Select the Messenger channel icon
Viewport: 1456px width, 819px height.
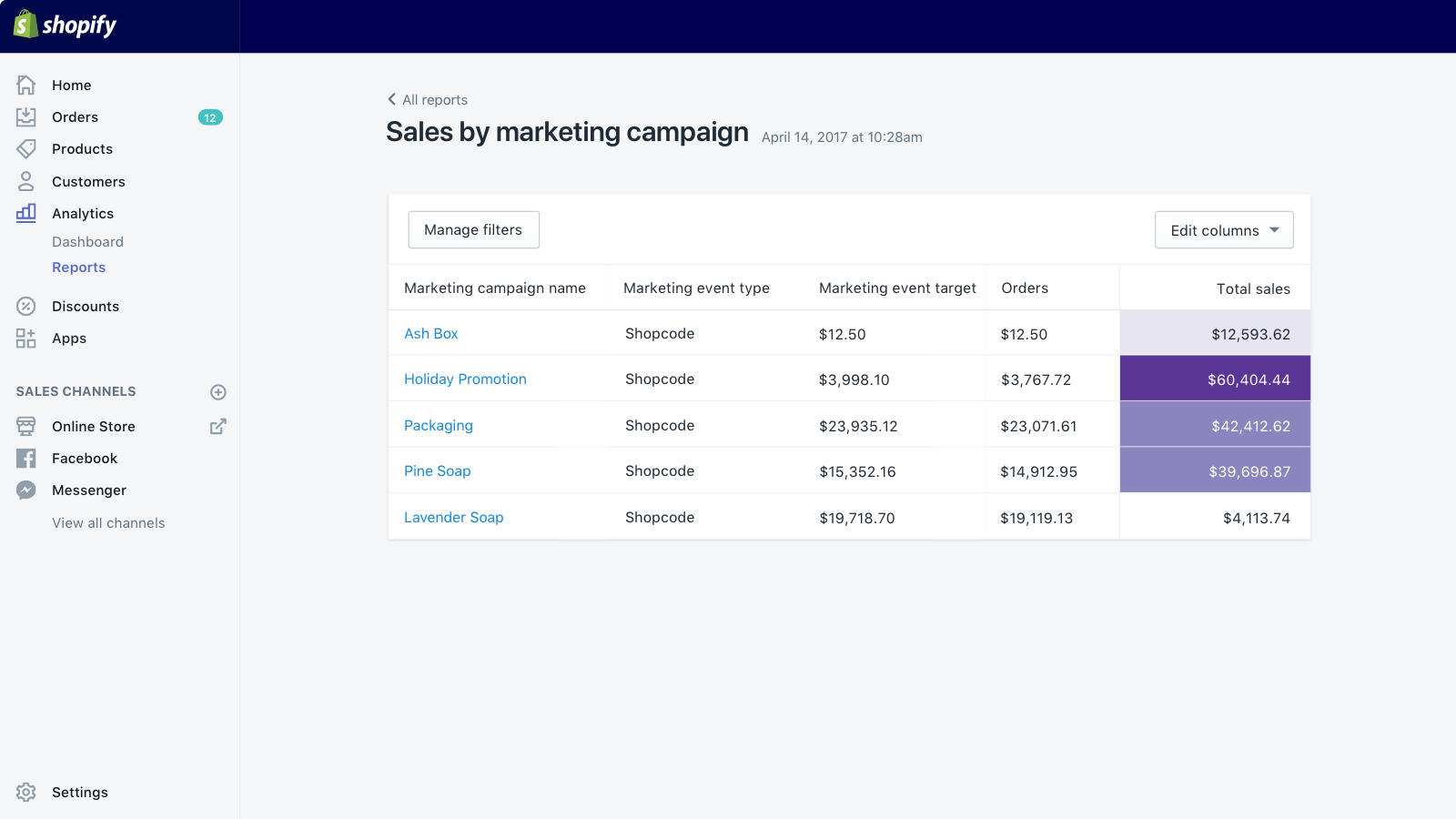click(26, 490)
